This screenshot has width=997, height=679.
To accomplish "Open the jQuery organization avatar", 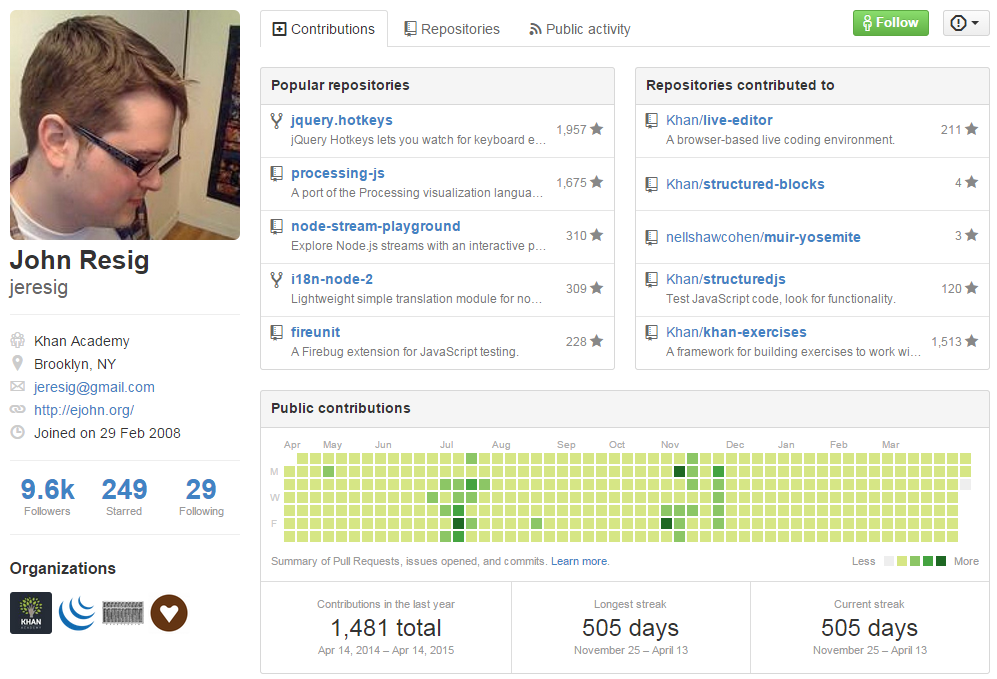I will [x=76, y=613].
